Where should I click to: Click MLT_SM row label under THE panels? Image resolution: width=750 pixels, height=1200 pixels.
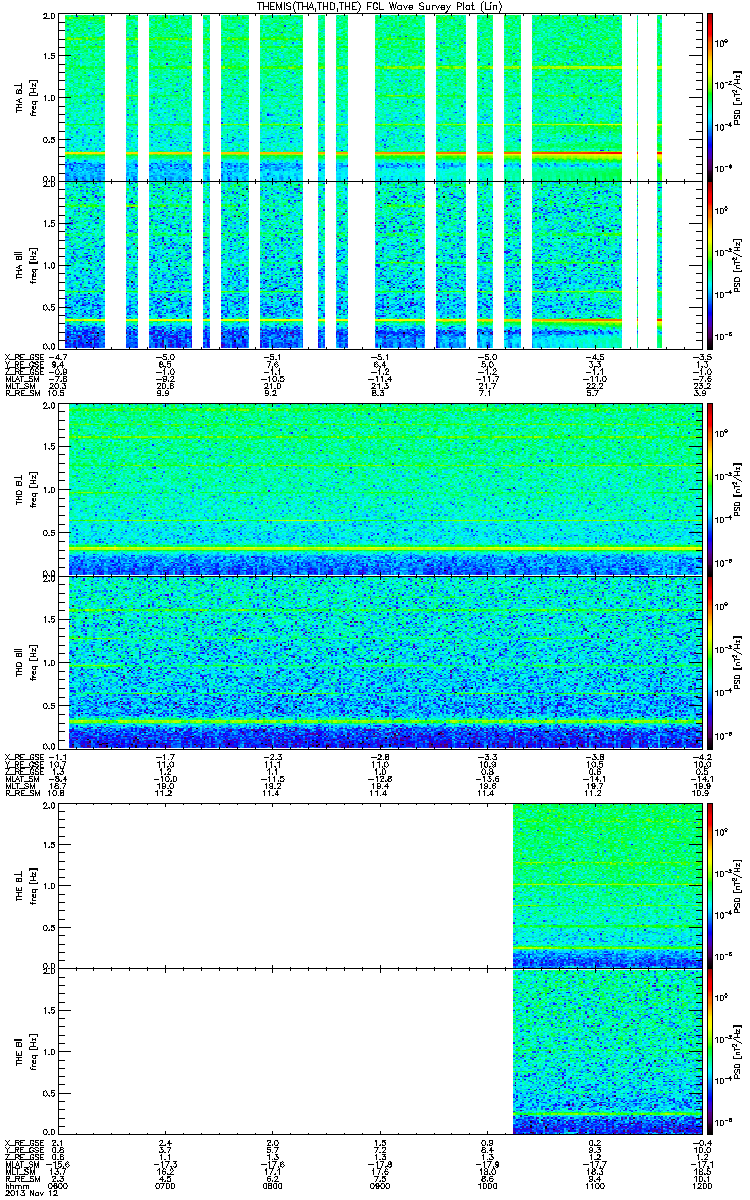point(18,1173)
